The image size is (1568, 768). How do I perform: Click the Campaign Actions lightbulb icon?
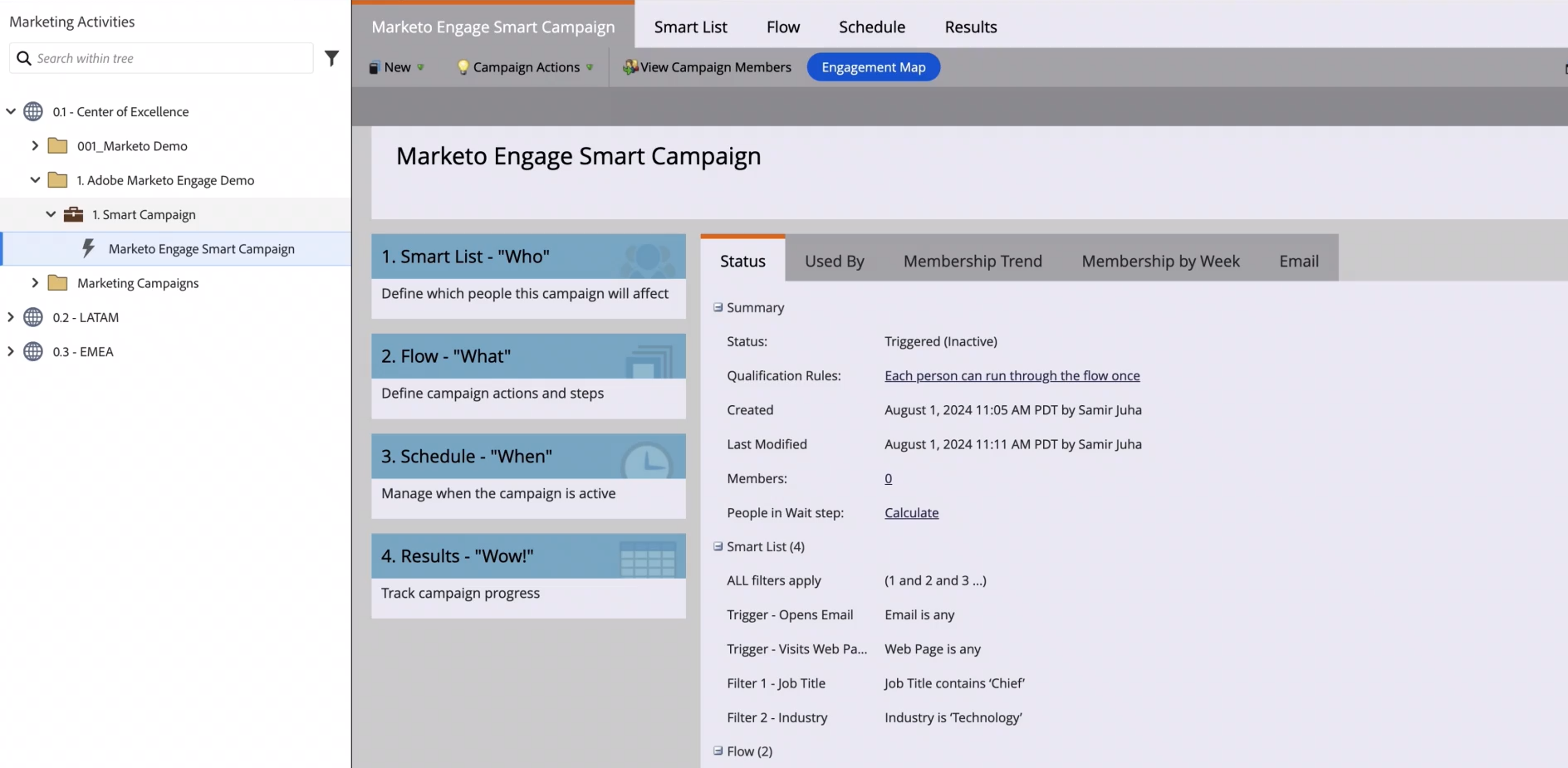(463, 67)
